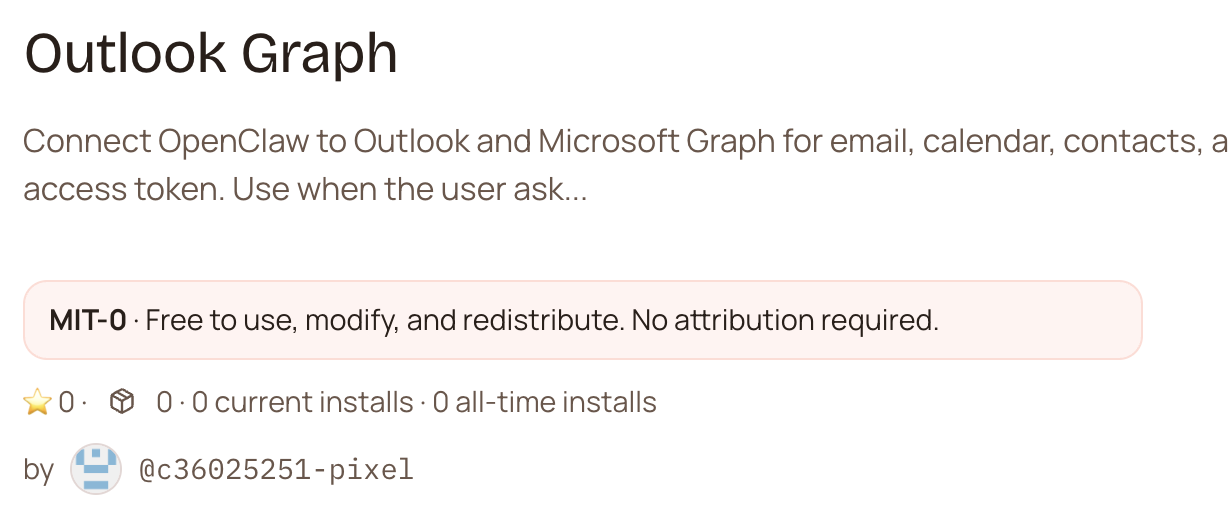The width and height of the screenshot is (1228, 510).
Task: Click the Outlook Graph title
Action: coord(211,53)
